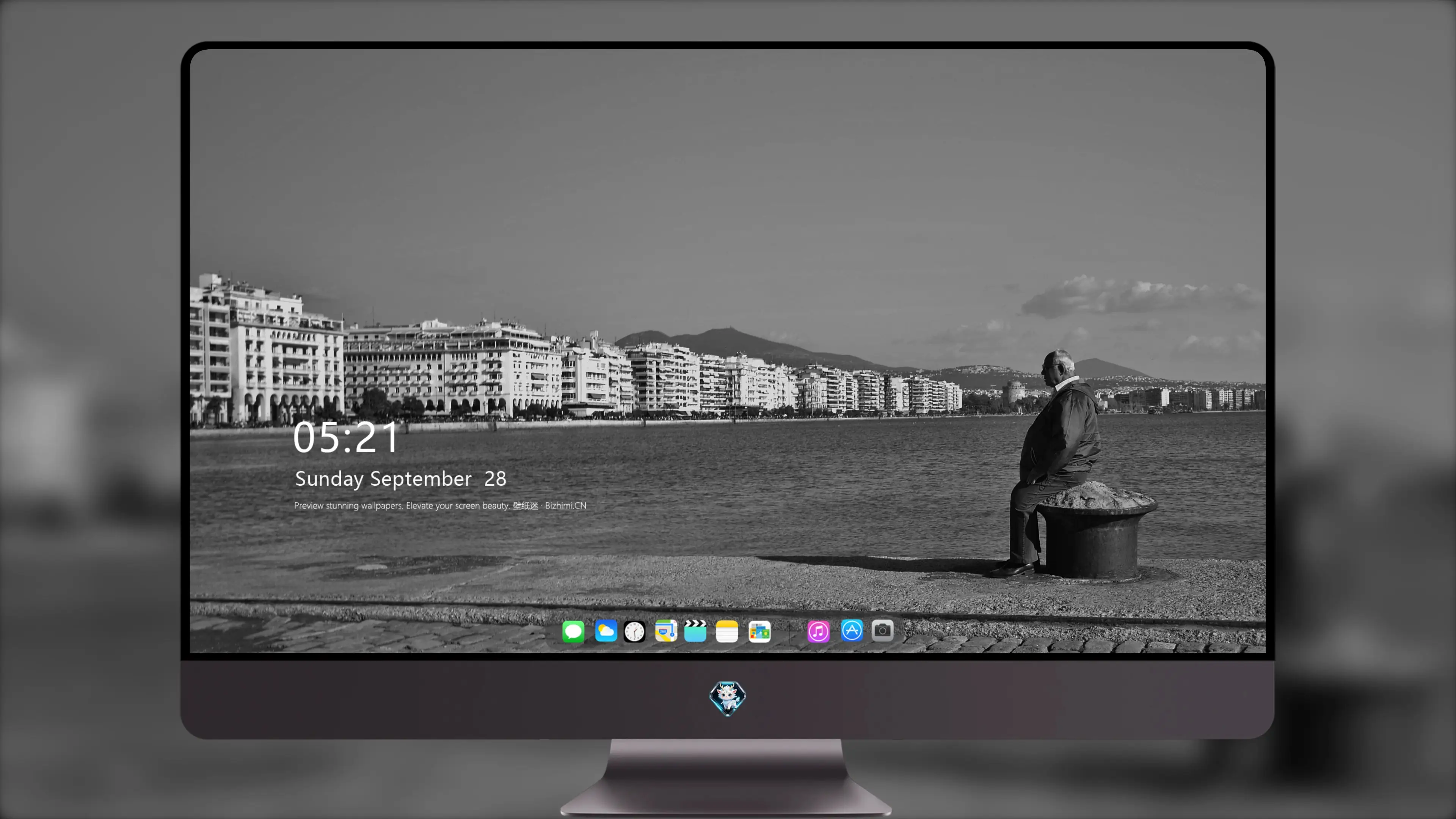Open the Clock app in the dock
Screen dimensions: 1456x819
634,631
